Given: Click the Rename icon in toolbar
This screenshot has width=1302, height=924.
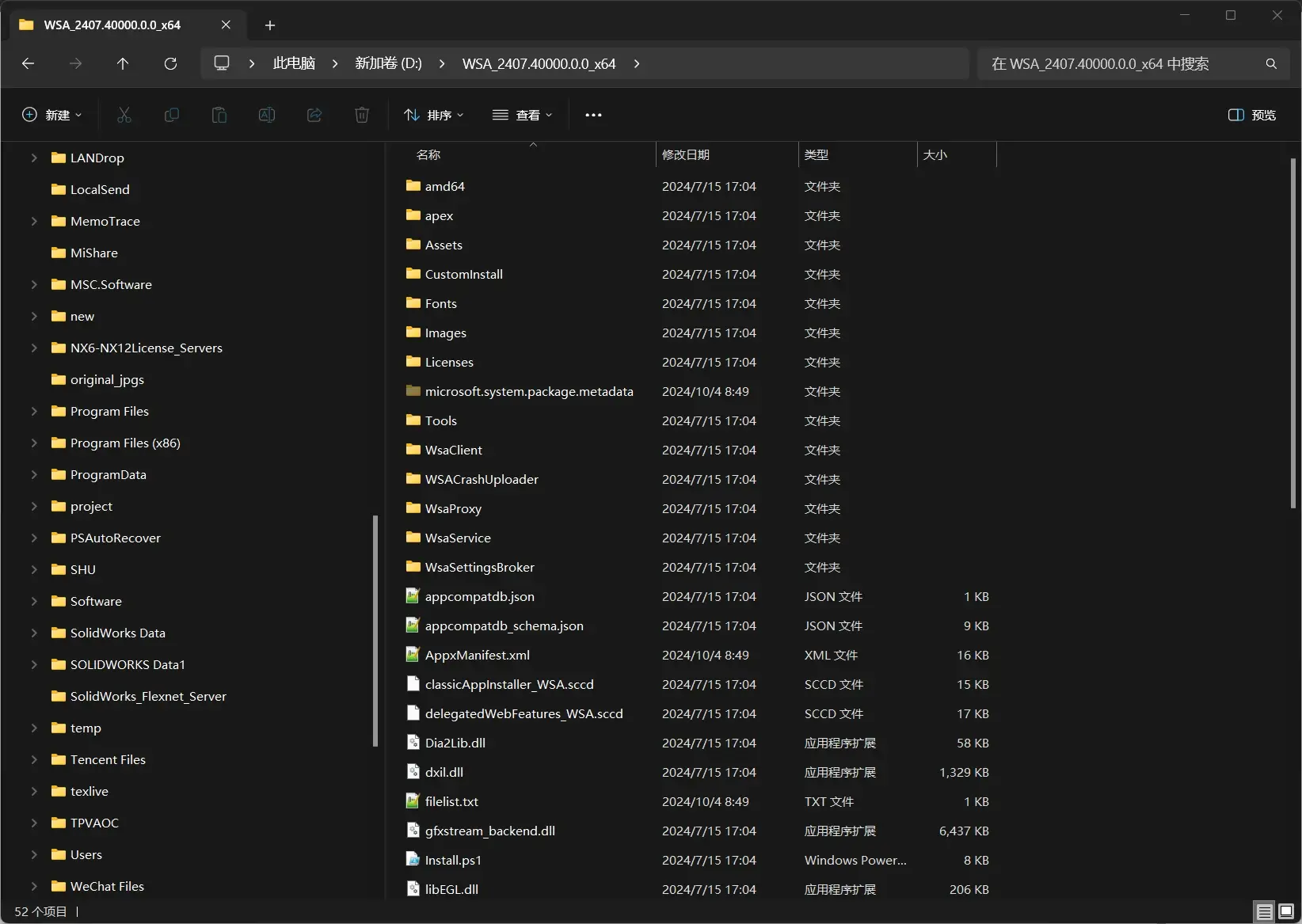Looking at the screenshot, I should pyautogui.click(x=267, y=115).
